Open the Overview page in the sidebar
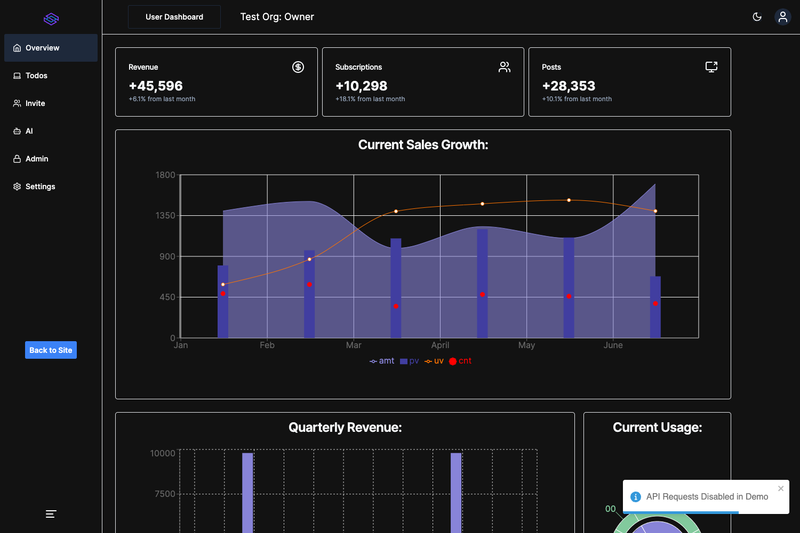This screenshot has width=800, height=533. click(51, 48)
